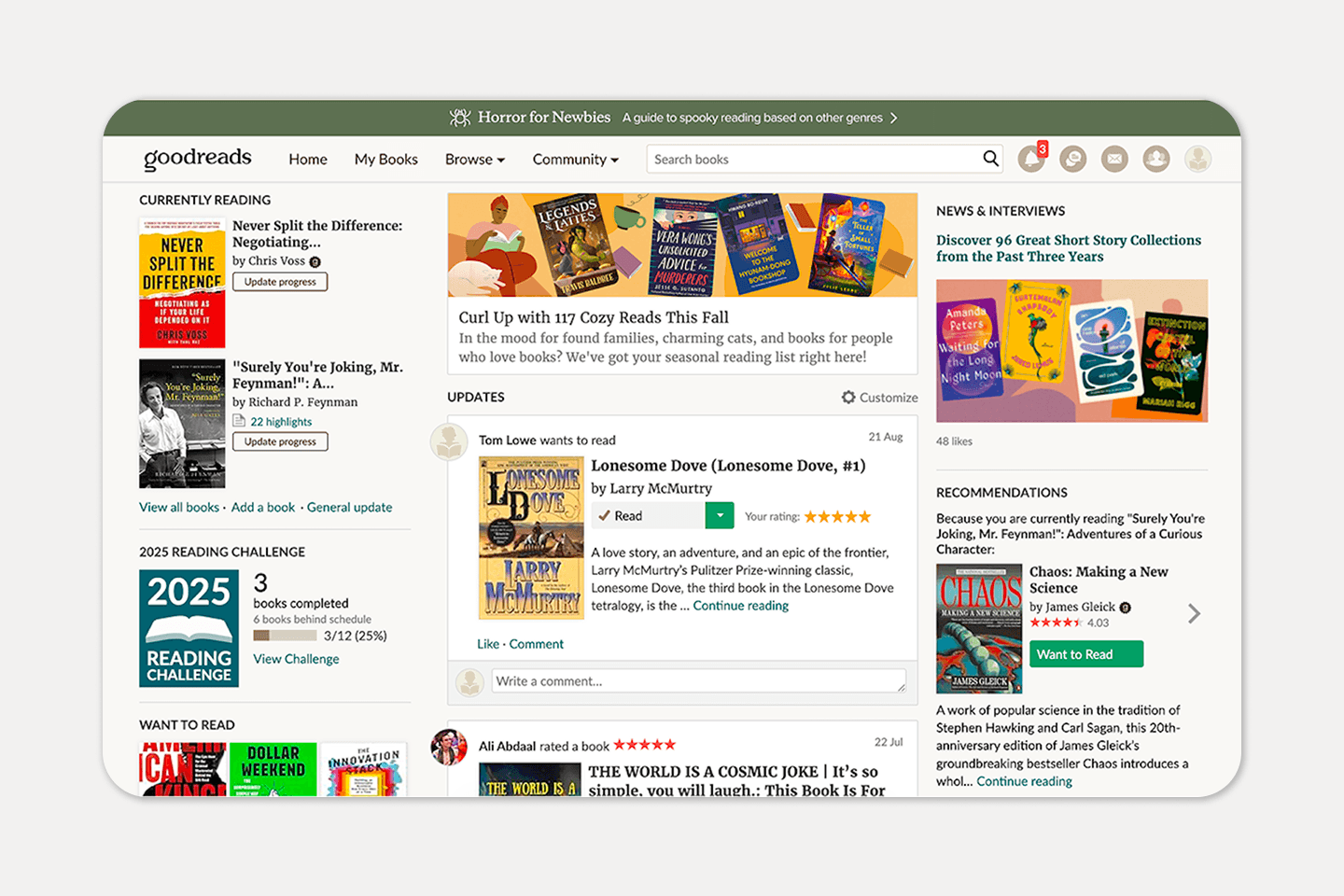Open Innovation Stack cover in Want to Read
Screen dimensions: 1344x896
[364, 769]
